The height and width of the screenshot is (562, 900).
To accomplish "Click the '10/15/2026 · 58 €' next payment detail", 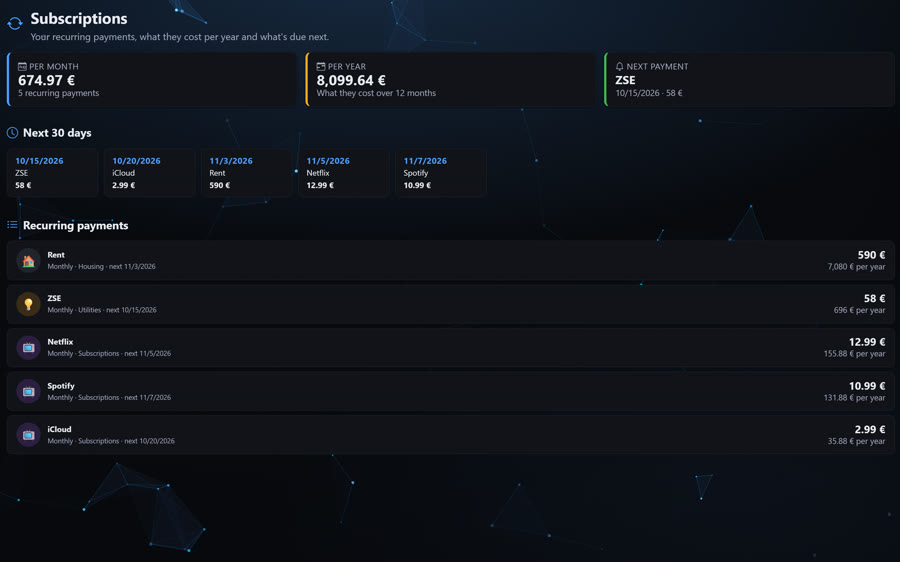I will point(649,93).
